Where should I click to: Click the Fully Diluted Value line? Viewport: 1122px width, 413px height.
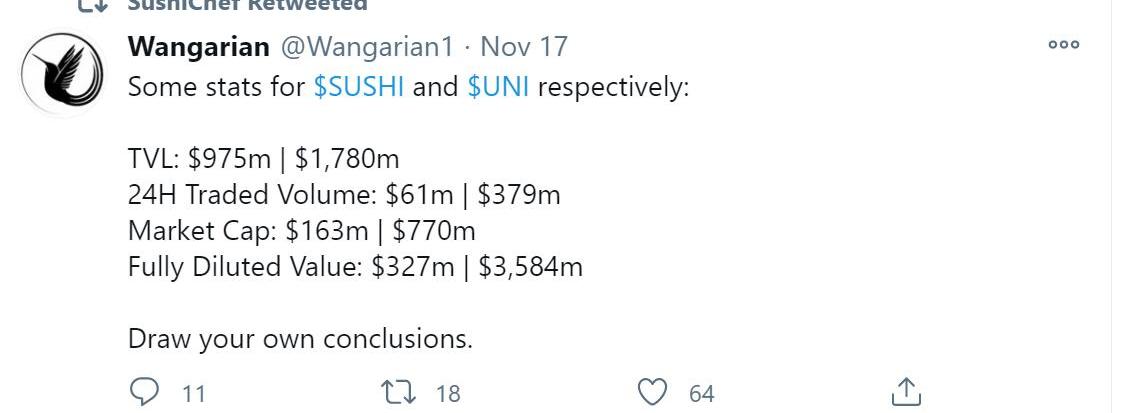pos(356,267)
